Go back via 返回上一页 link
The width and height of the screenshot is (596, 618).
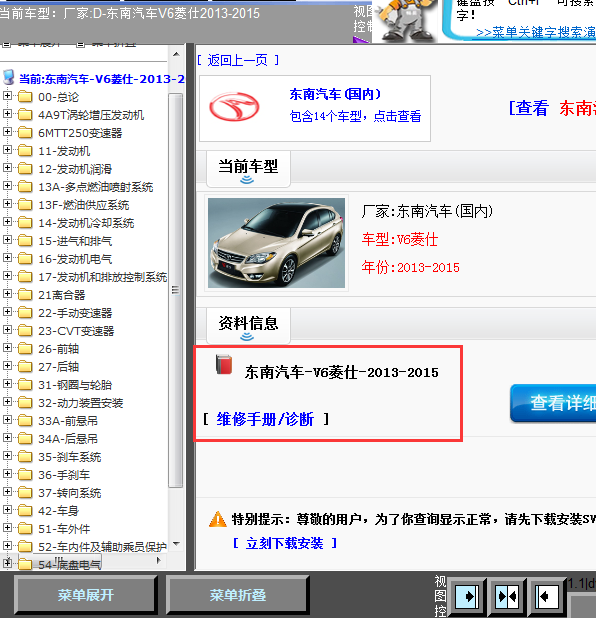[238, 60]
